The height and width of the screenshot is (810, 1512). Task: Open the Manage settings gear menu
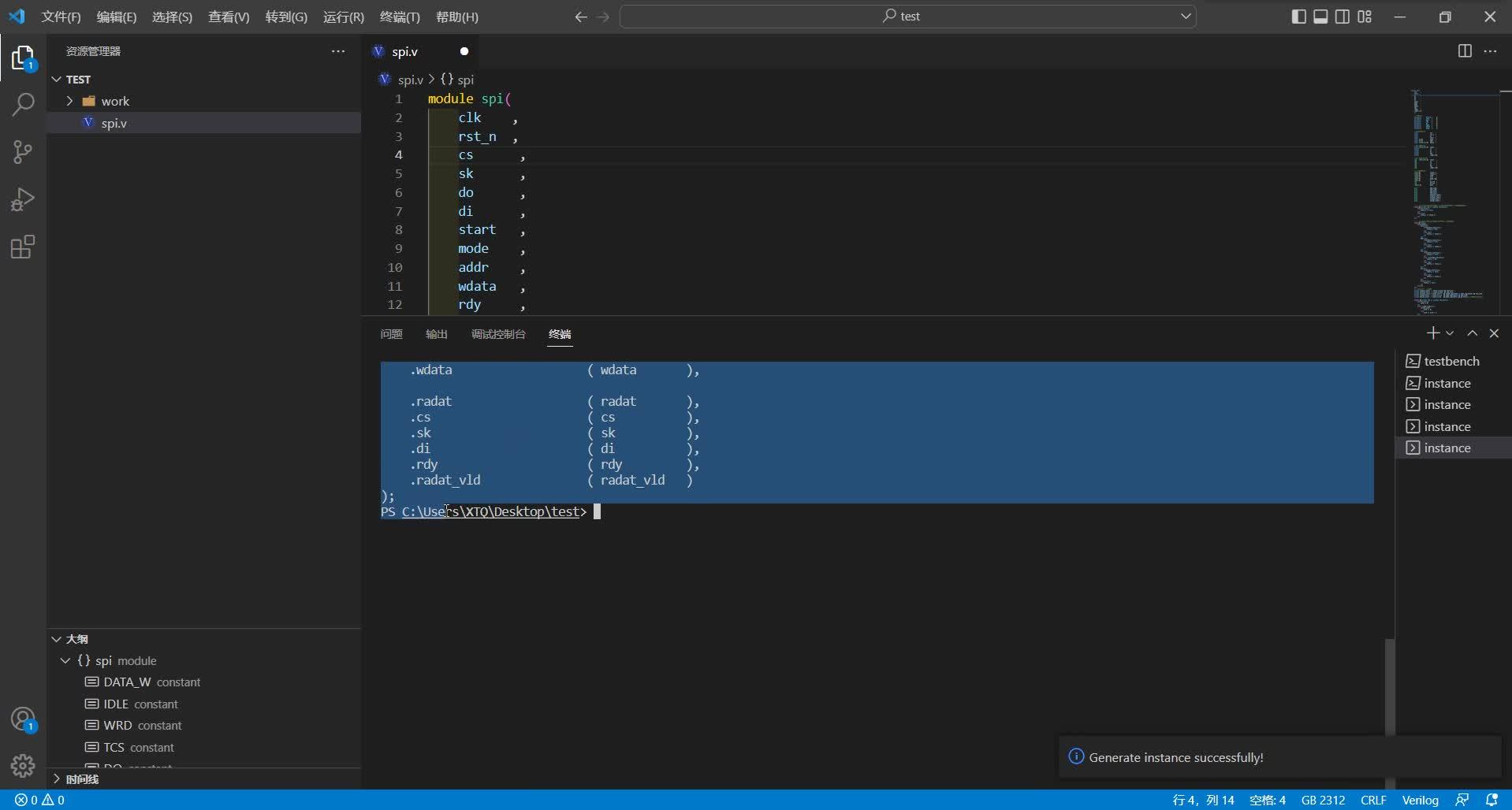tap(23, 765)
